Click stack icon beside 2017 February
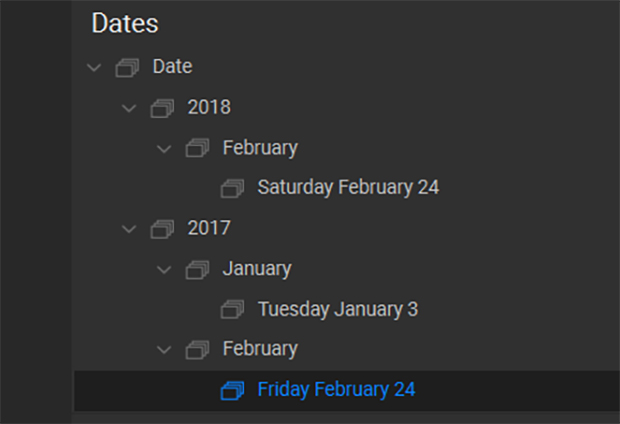The image size is (620, 424). click(197, 350)
